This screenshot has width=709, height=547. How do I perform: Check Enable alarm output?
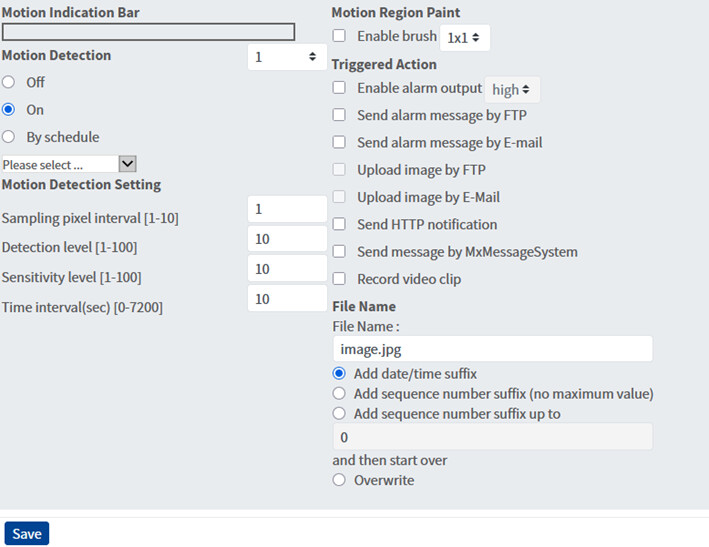(x=339, y=88)
